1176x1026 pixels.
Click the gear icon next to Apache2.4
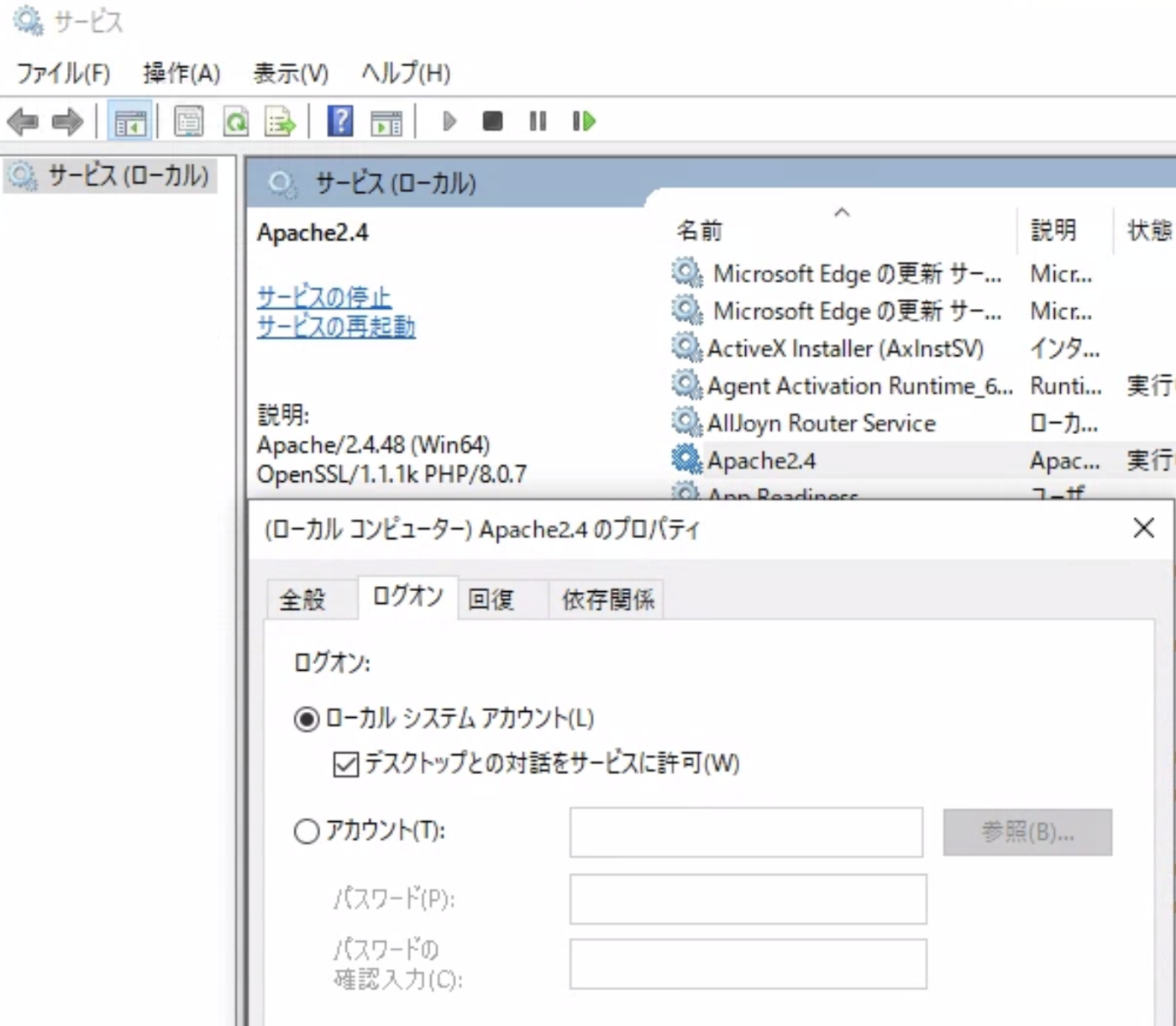point(686,459)
